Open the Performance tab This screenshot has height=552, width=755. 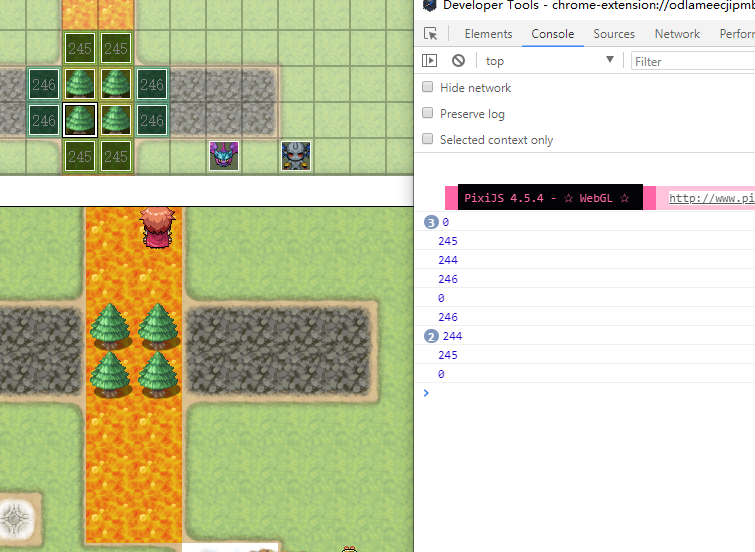pyautogui.click(x=737, y=34)
